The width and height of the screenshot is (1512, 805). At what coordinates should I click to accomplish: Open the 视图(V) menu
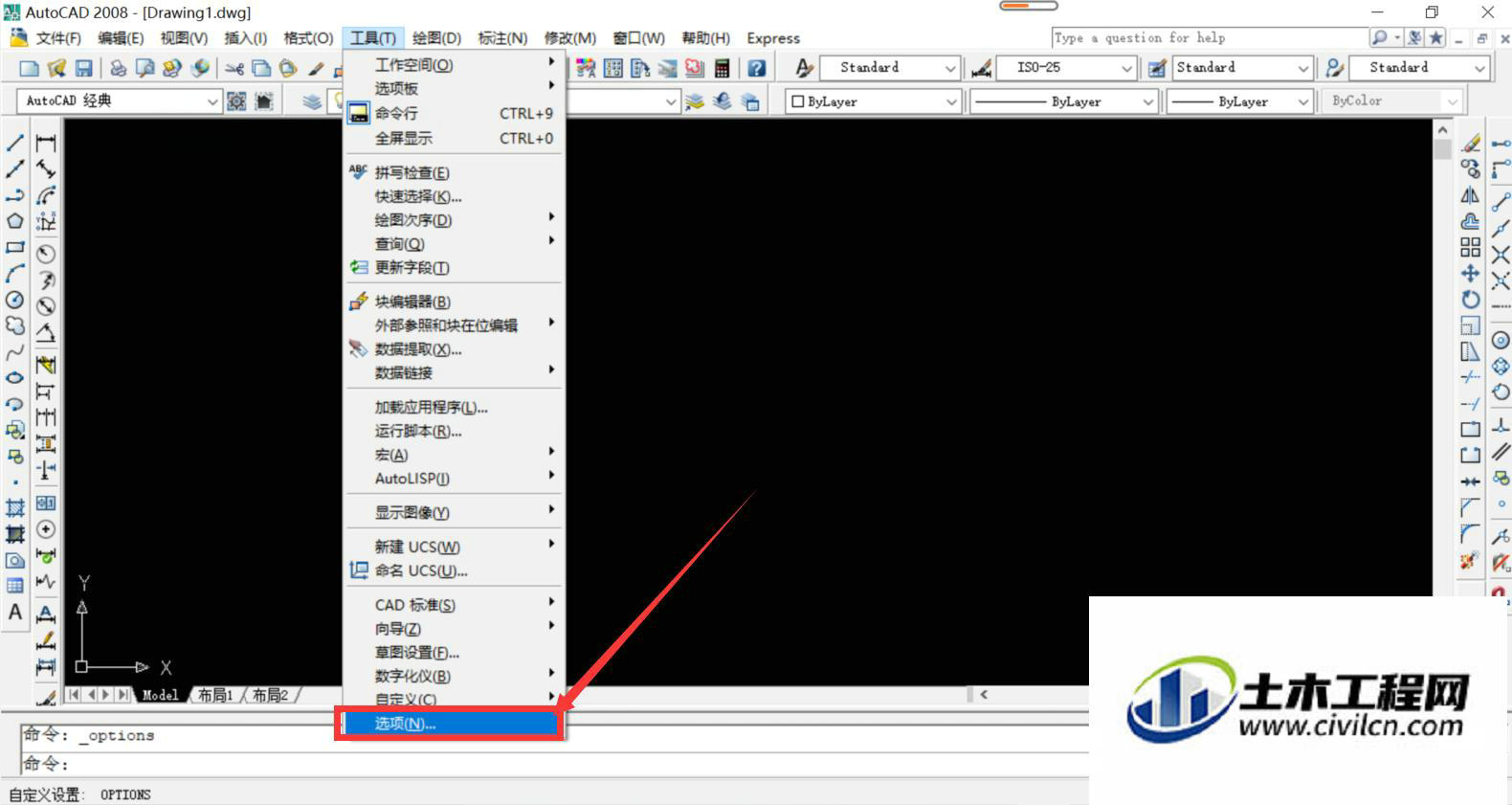point(184,38)
